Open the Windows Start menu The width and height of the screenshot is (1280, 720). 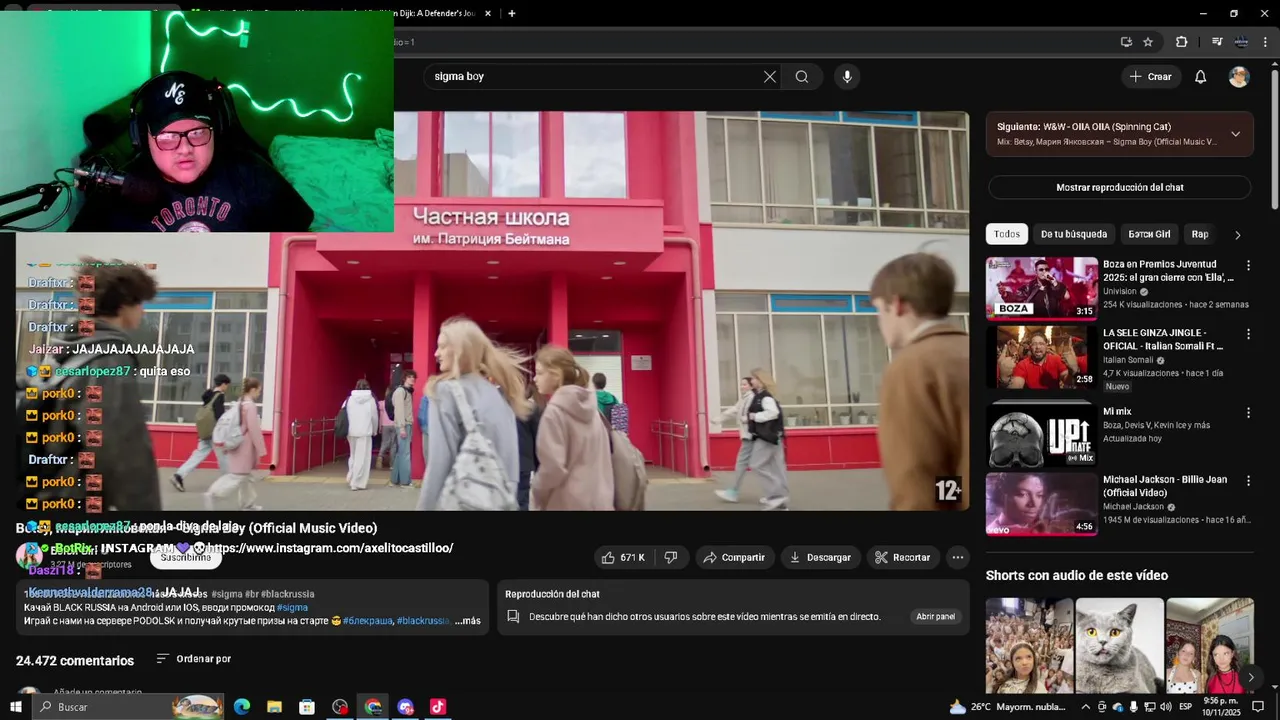15,707
